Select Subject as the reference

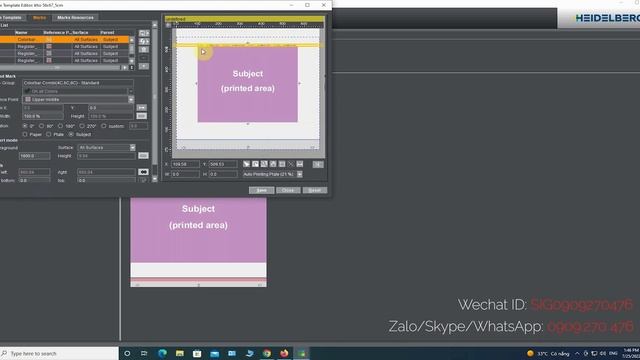pyautogui.click(x=71, y=134)
